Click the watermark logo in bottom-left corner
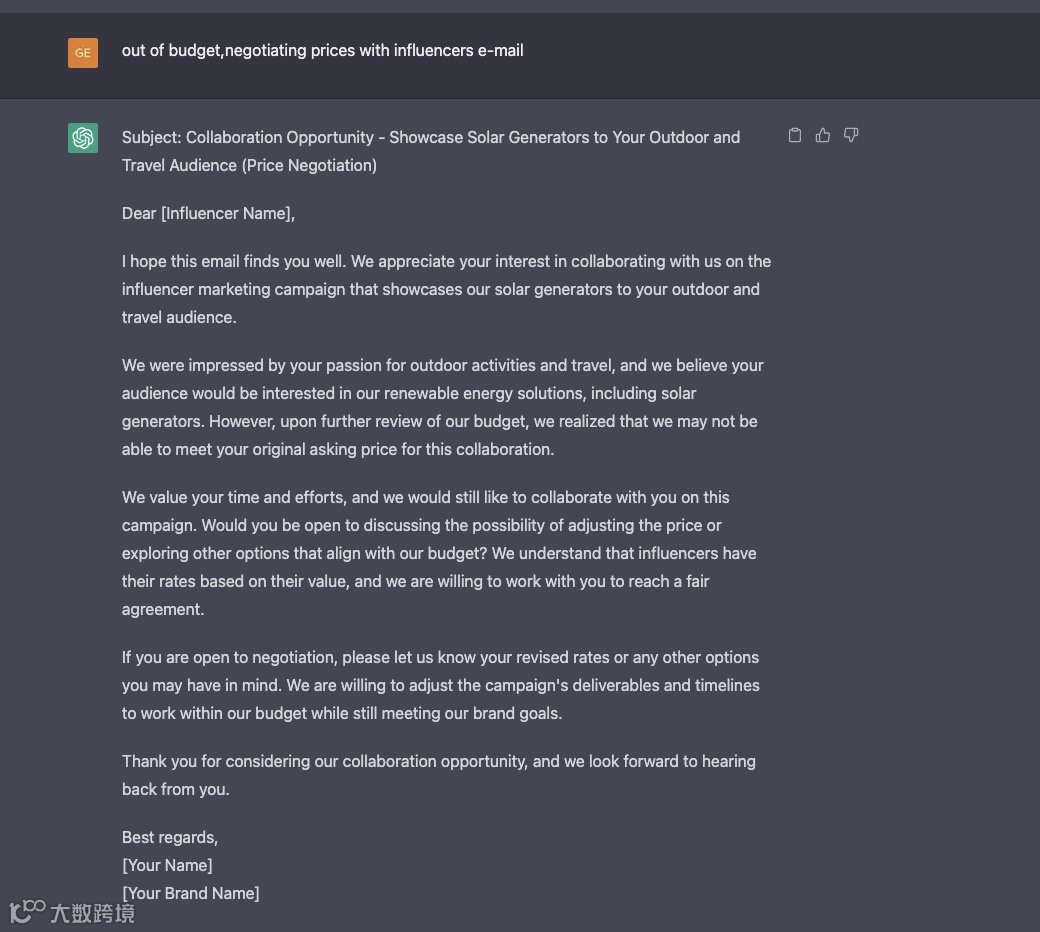This screenshot has width=1040, height=932. 27,911
